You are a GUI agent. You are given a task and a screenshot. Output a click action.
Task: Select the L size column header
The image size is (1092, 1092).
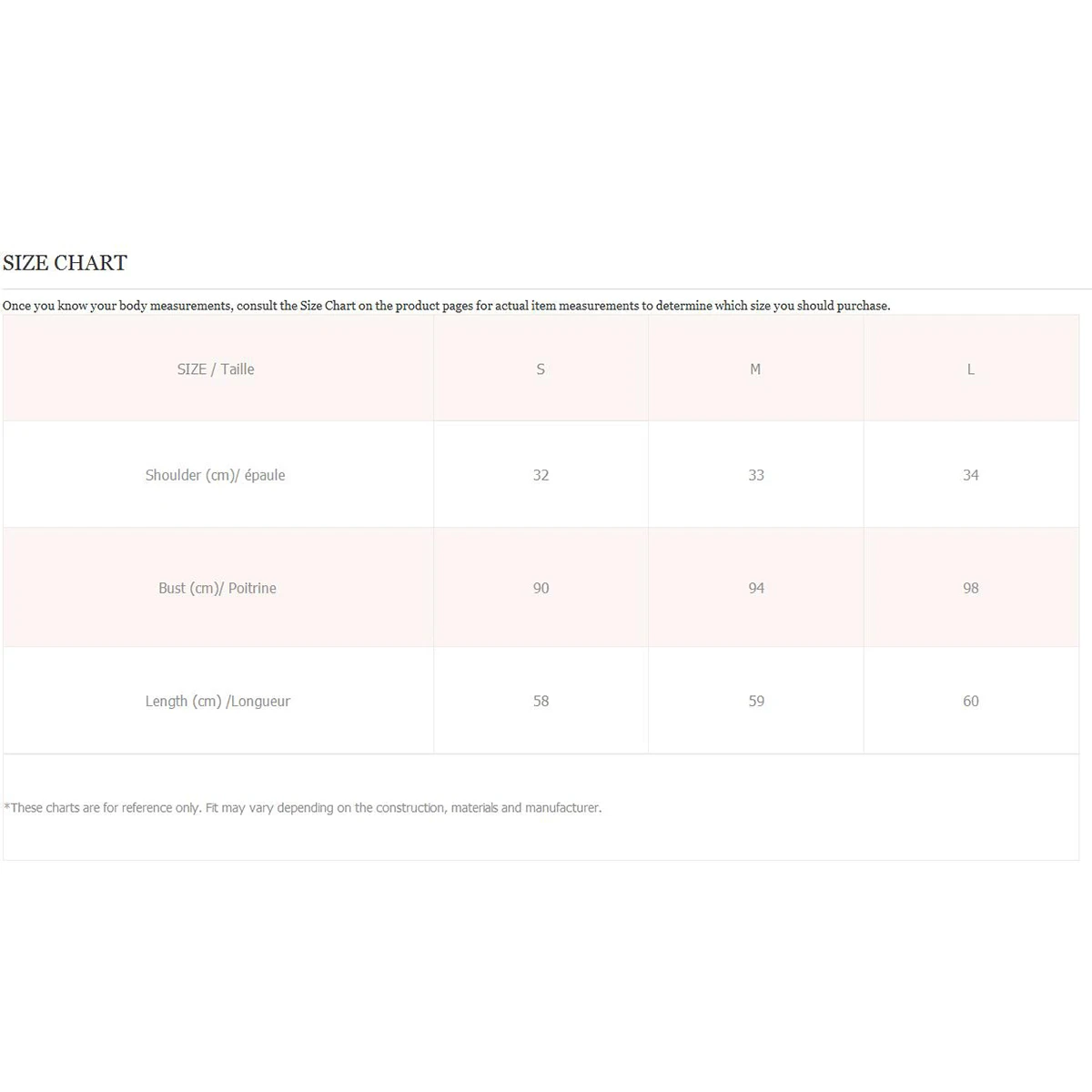(x=971, y=369)
